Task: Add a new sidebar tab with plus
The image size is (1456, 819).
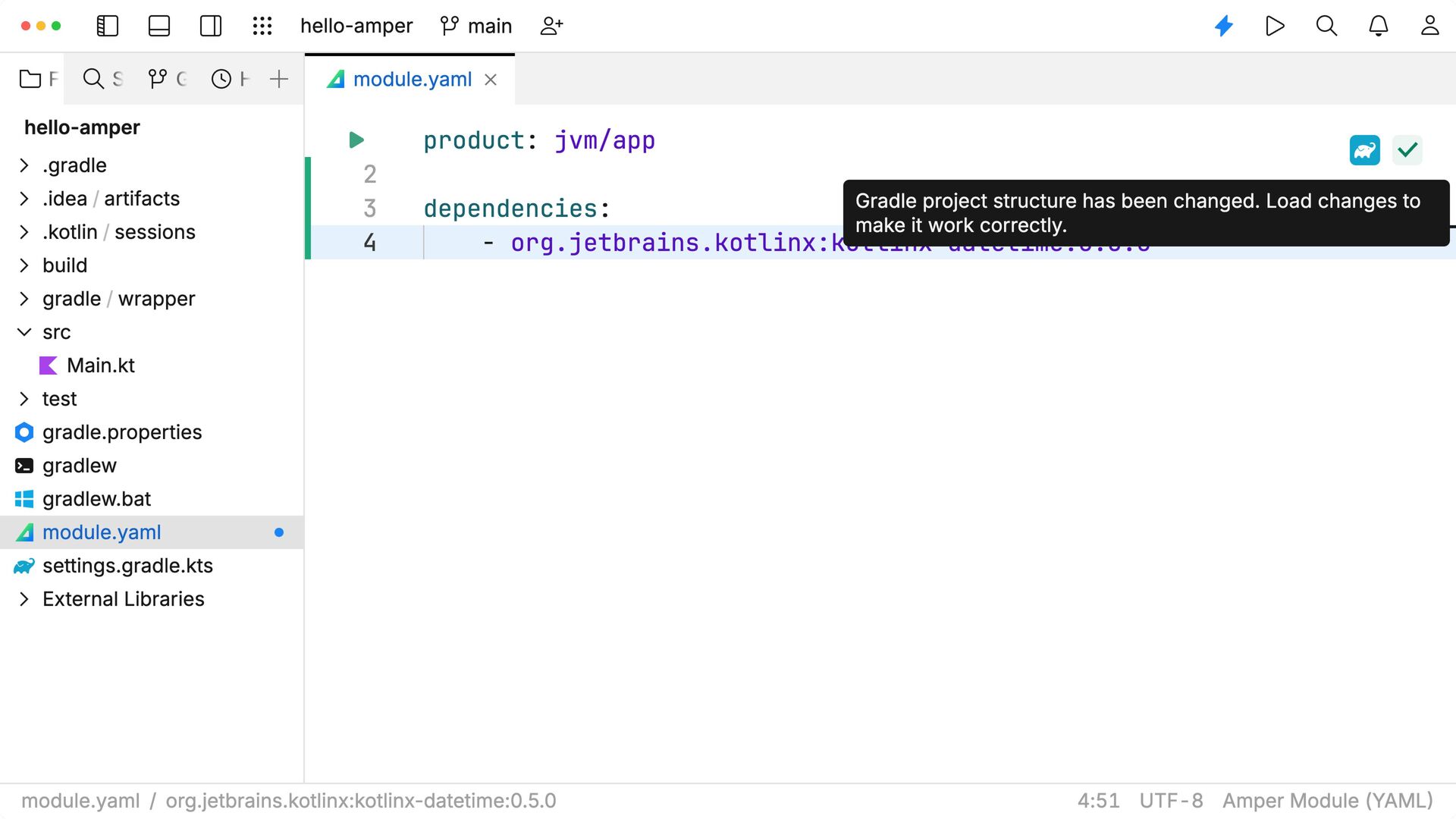Action: pos(279,79)
